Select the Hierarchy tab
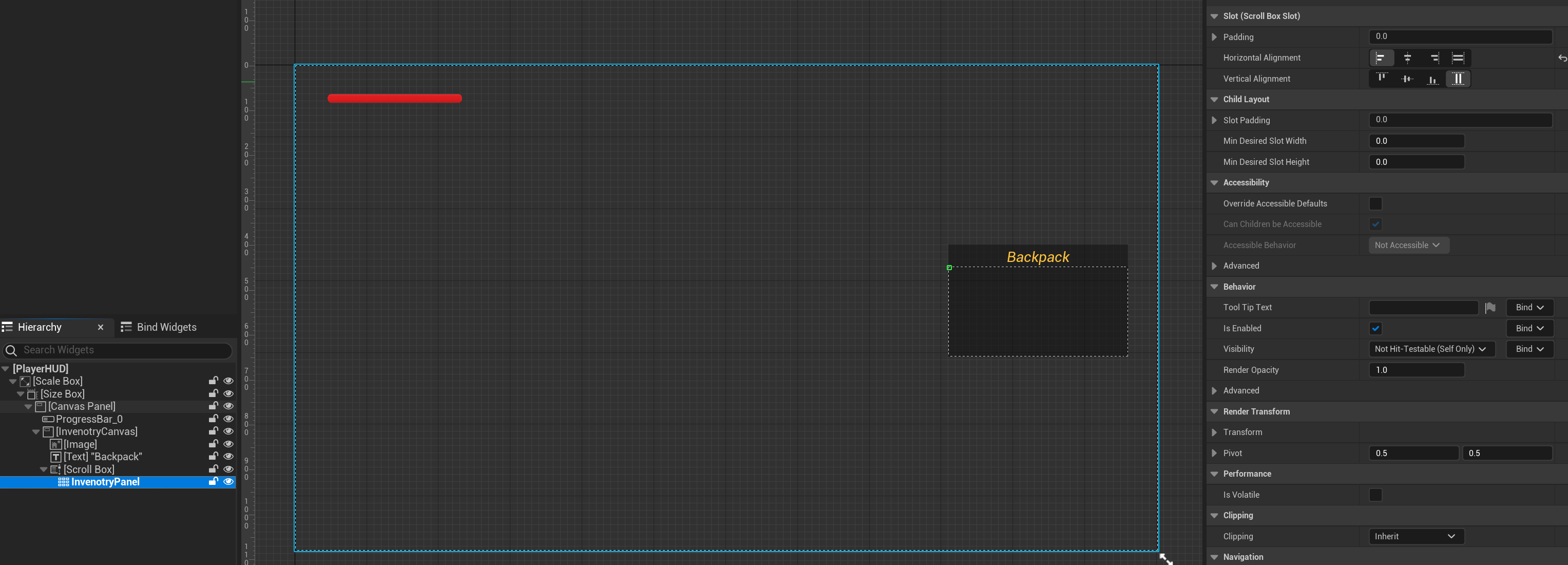The image size is (1568, 565). (x=40, y=327)
